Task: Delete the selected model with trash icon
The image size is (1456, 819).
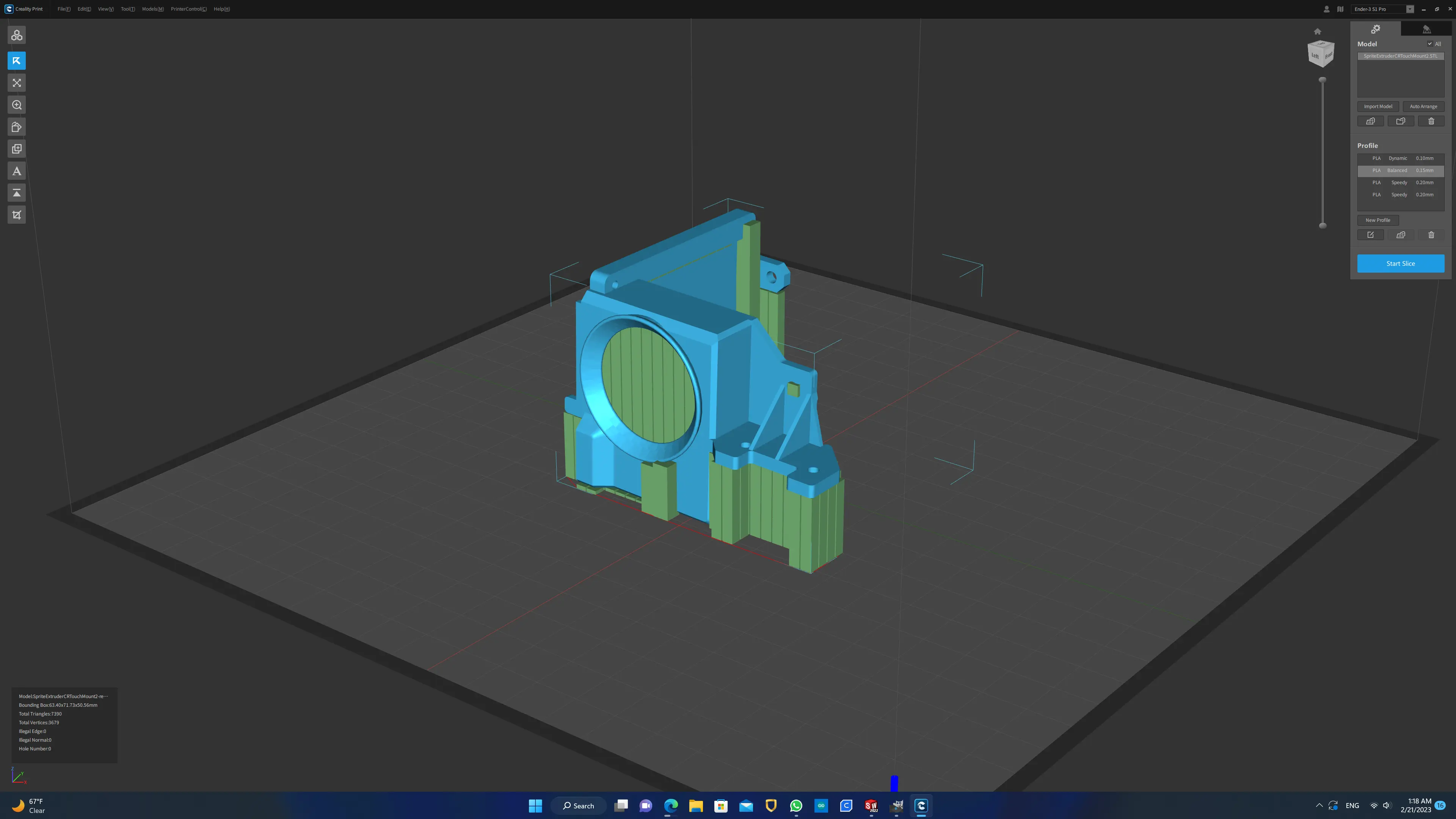Action: (x=1431, y=121)
